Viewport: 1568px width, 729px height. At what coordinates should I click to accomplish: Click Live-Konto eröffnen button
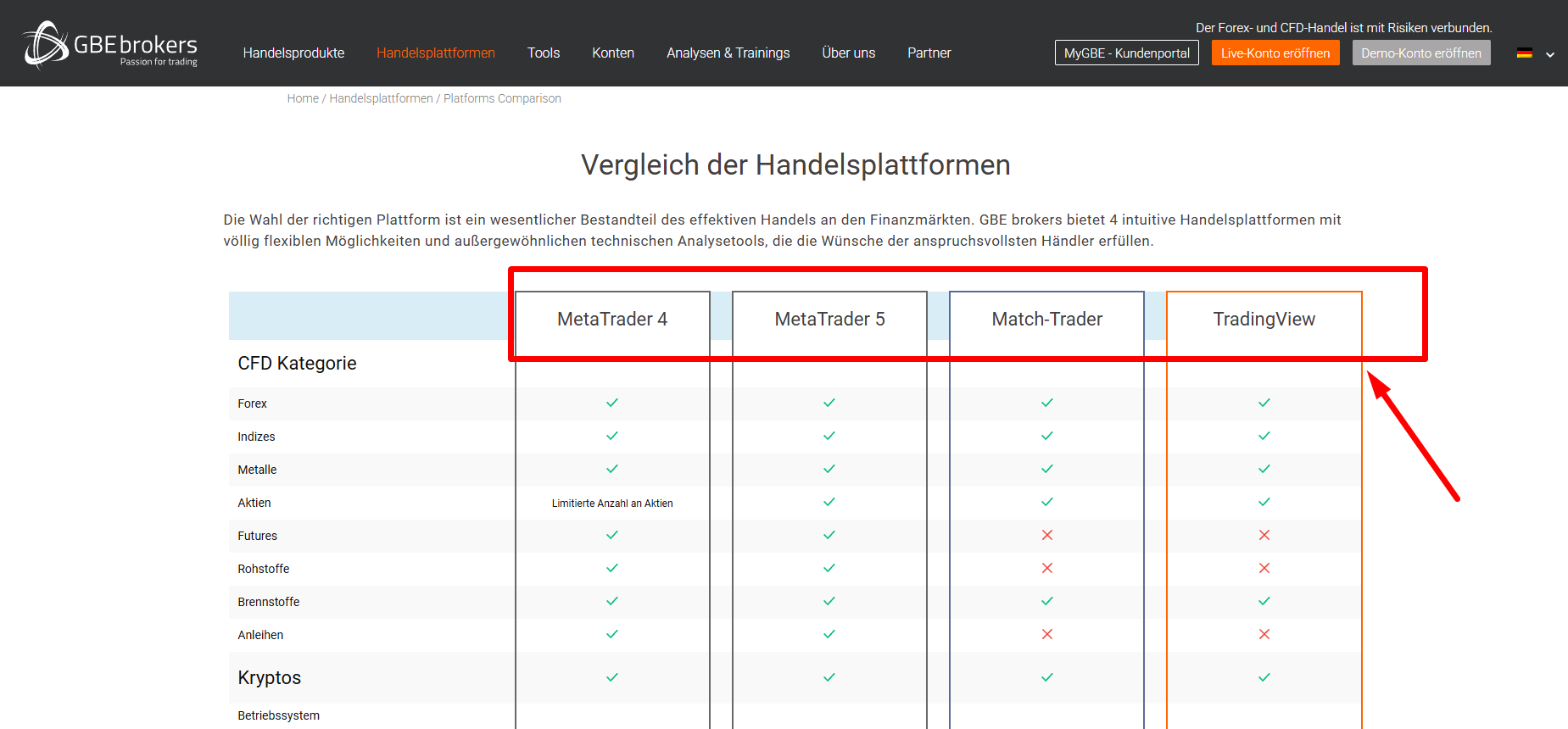pyautogui.click(x=1275, y=53)
